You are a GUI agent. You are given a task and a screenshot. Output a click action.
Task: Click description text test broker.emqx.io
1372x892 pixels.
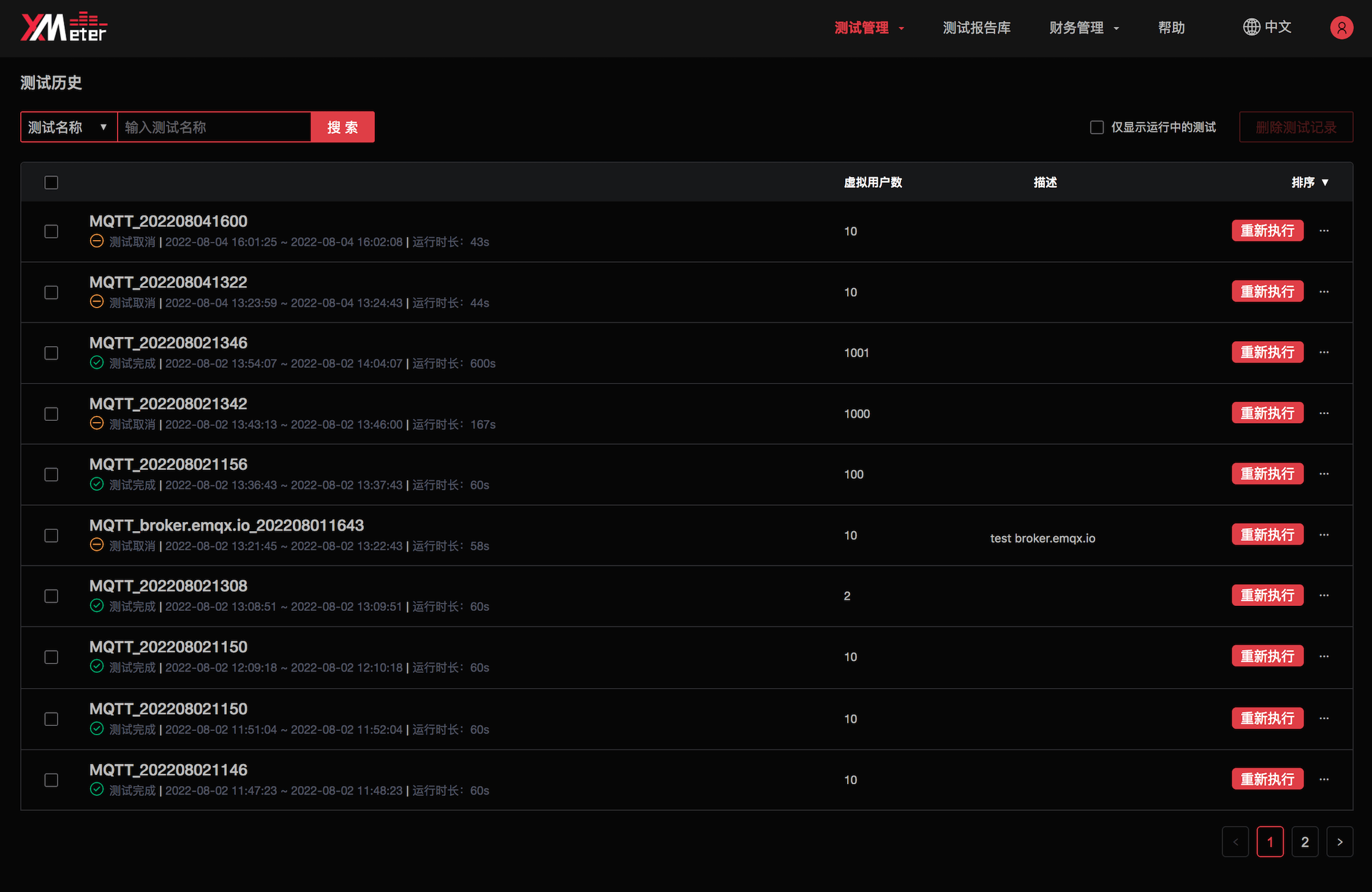coord(1042,539)
